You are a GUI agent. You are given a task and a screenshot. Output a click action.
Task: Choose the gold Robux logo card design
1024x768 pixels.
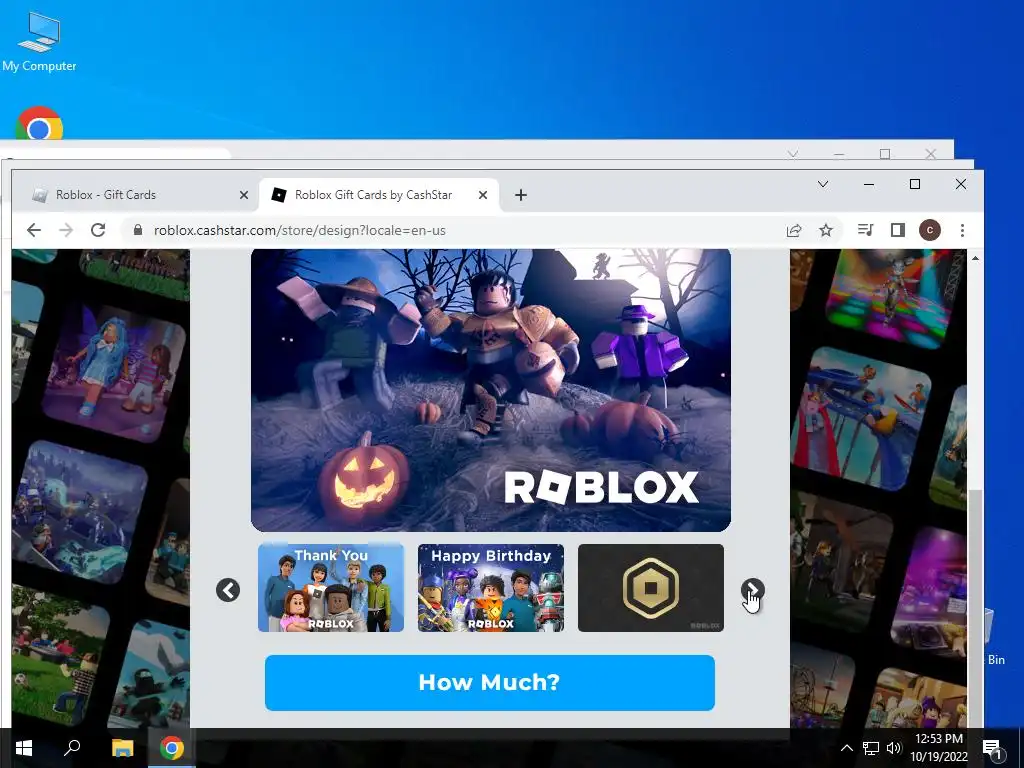coord(651,588)
